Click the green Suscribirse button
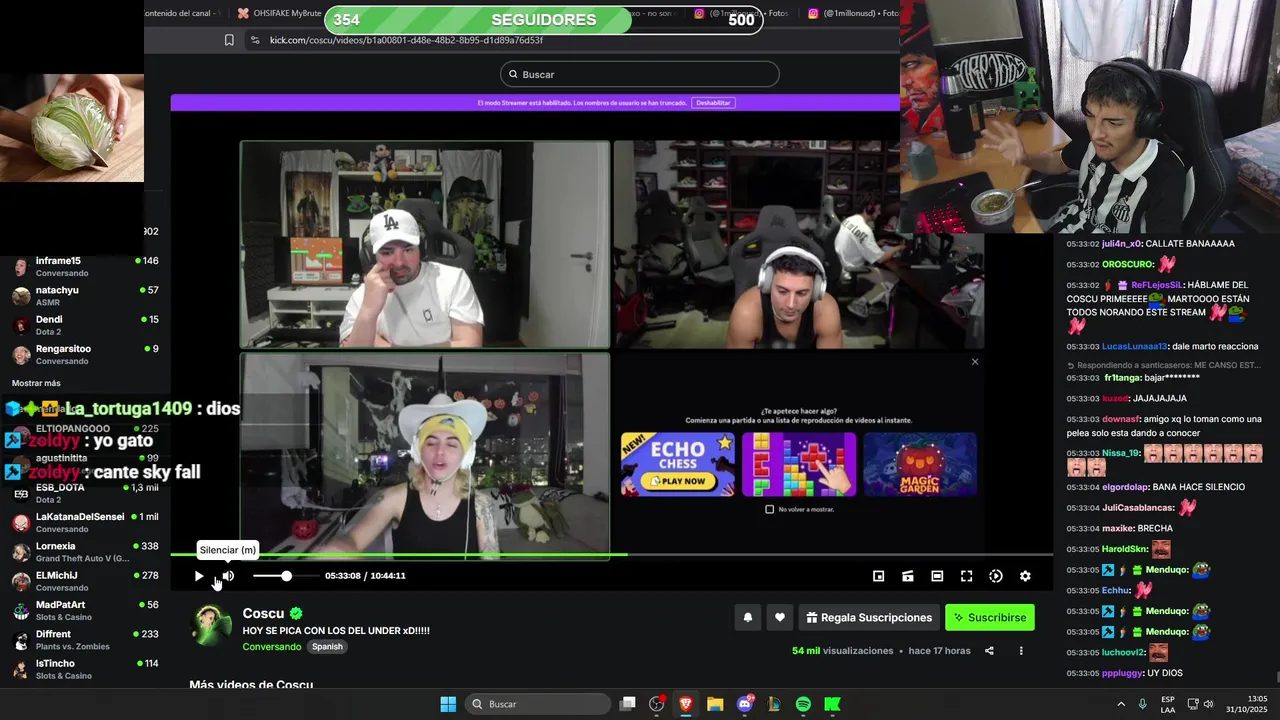The image size is (1280, 720). click(990, 618)
